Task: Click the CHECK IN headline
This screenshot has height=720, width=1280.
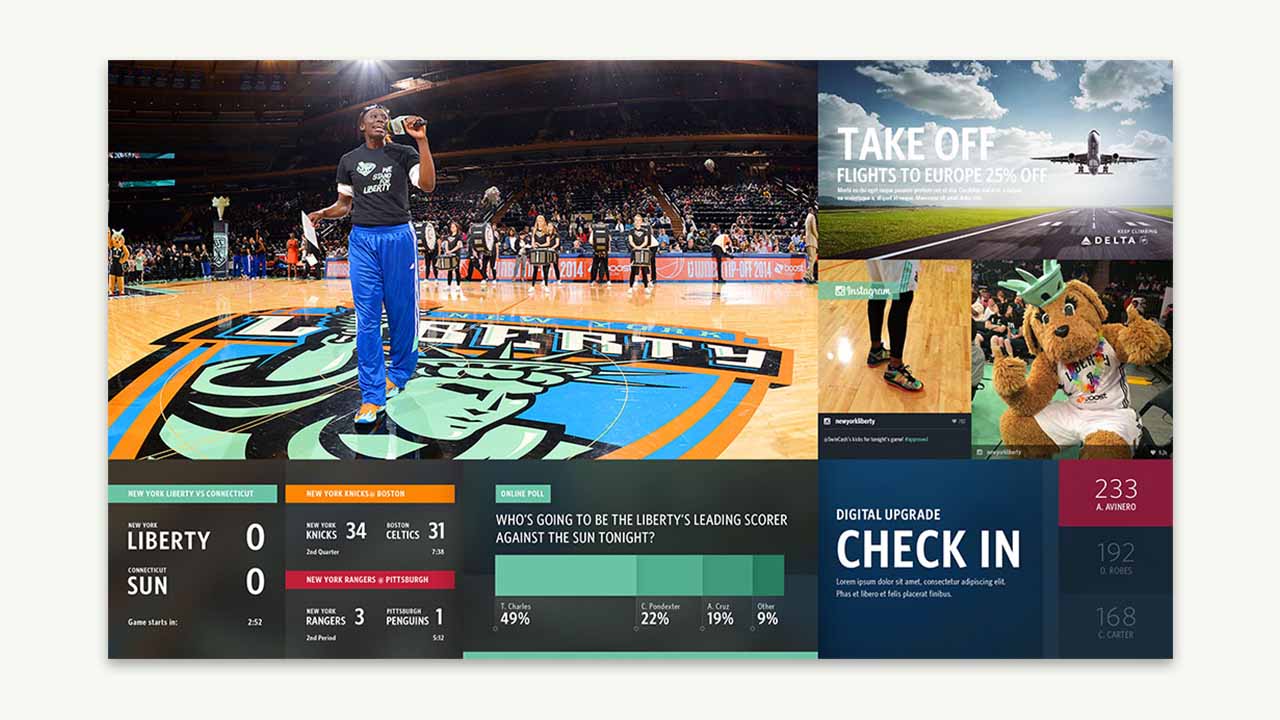Action: 928,550
